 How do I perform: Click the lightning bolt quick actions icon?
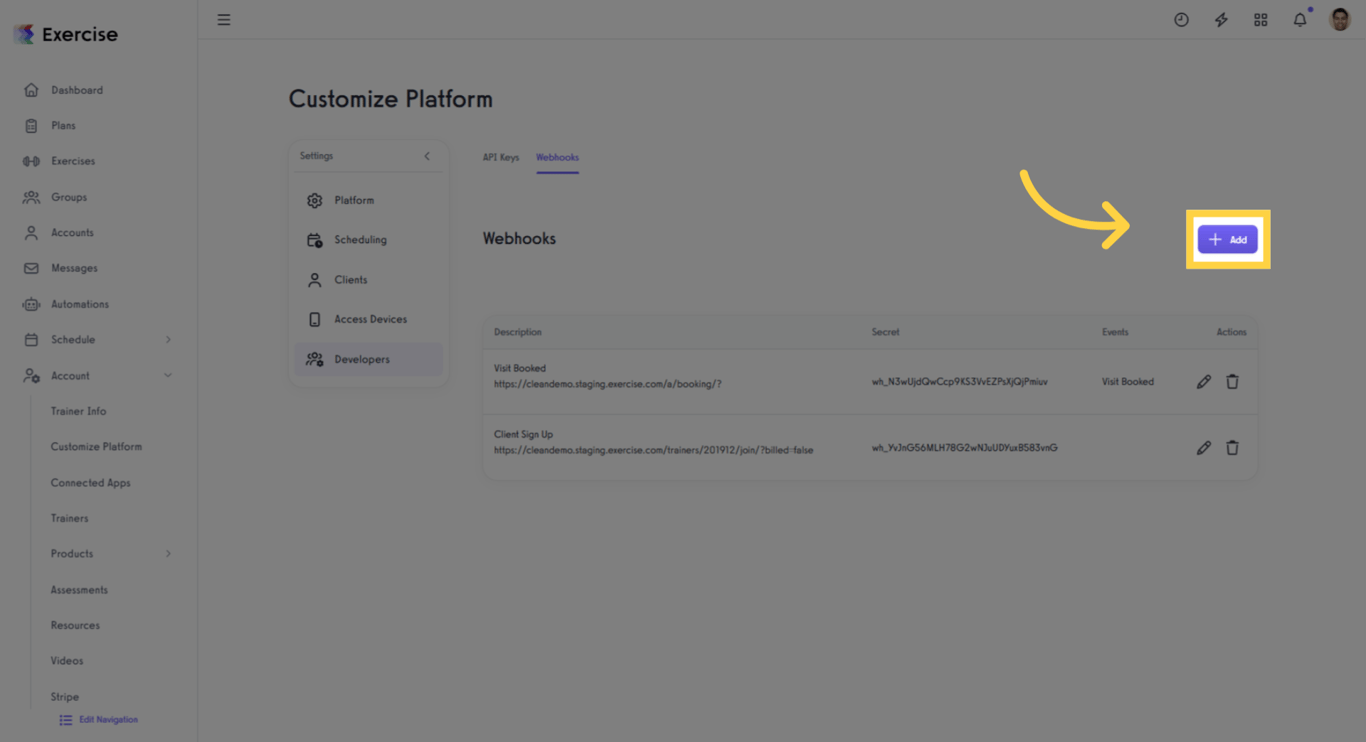1221,19
